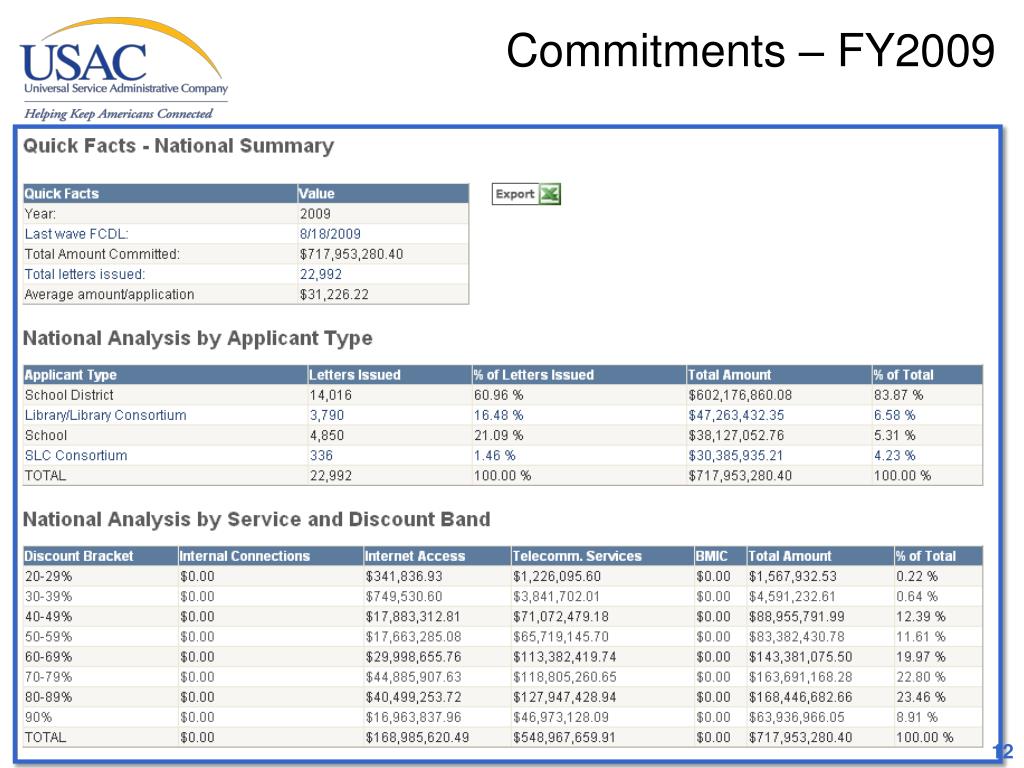The image size is (1024, 768).
Task: Open the 8/18/2009 date link
Action: click(x=330, y=234)
